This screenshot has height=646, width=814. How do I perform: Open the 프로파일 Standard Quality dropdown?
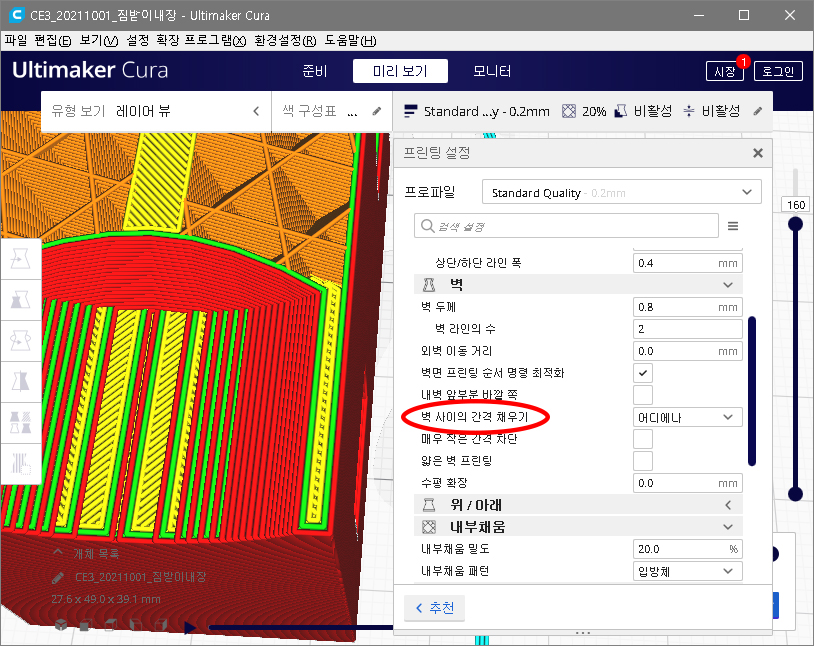(621, 192)
